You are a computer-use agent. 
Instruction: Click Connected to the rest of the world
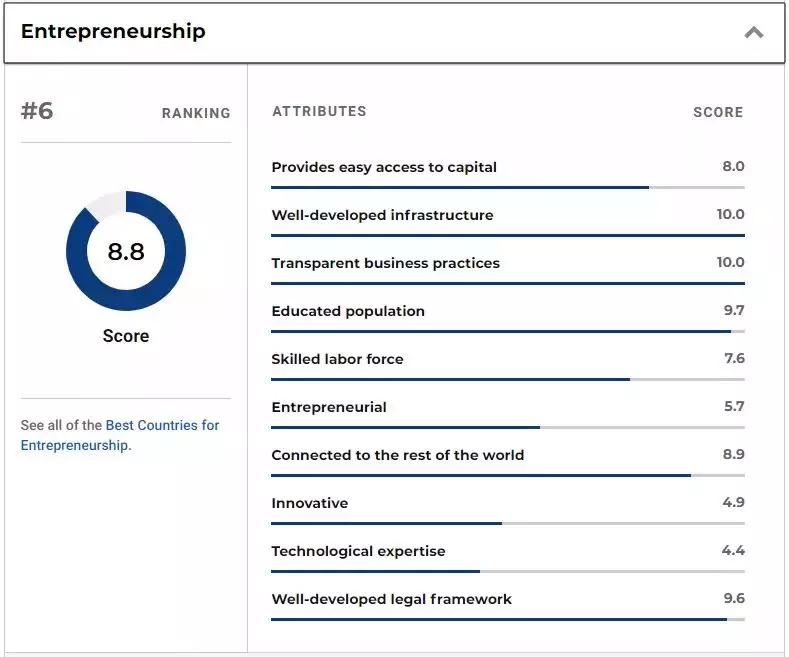(x=397, y=455)
